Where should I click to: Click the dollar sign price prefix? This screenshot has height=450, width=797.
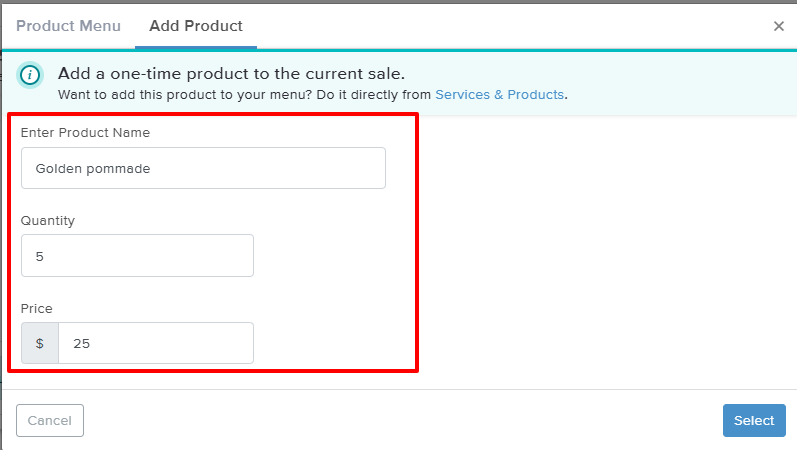[x=40, y=343]
